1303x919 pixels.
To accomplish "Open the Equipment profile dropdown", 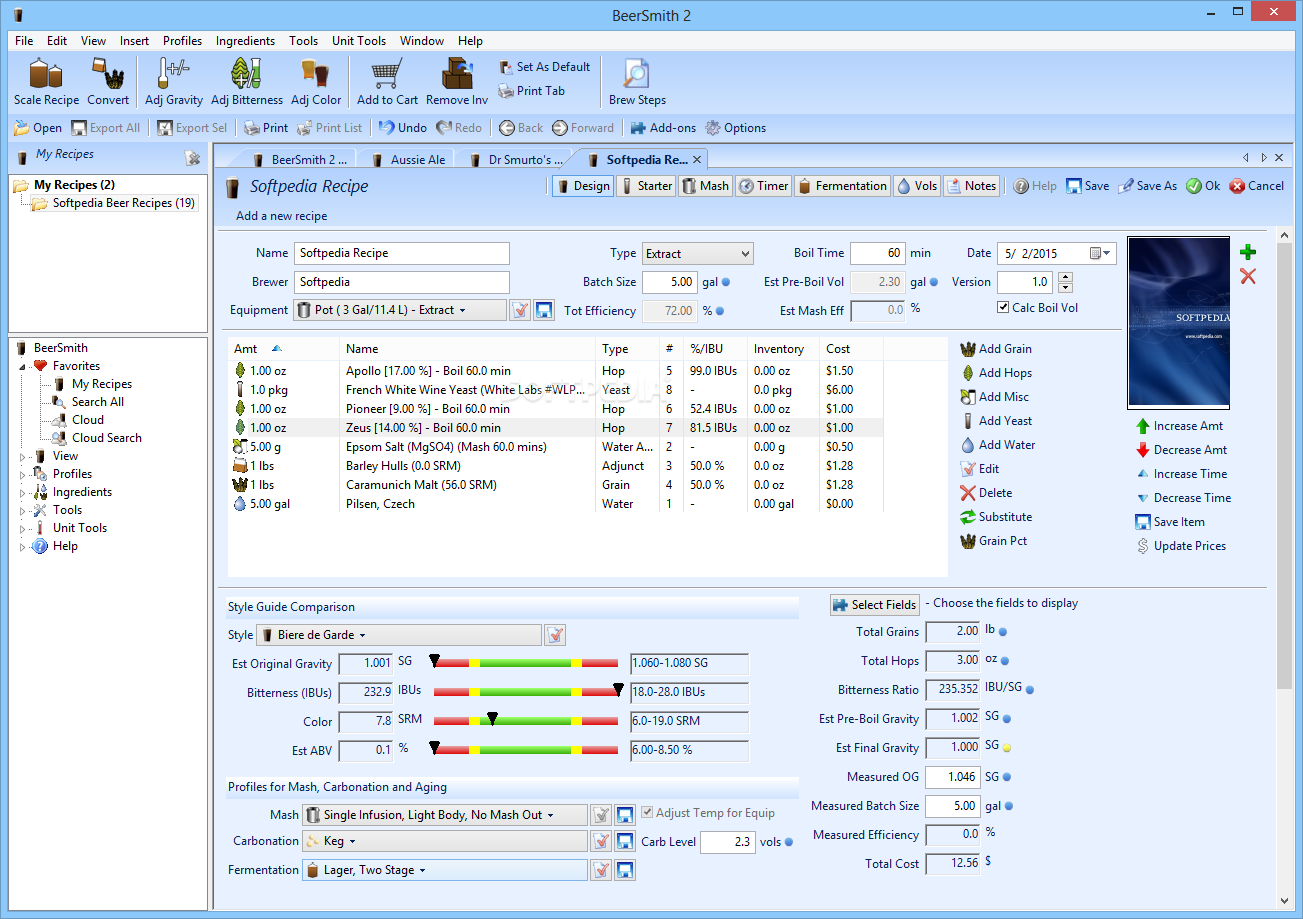I will coord(400,310).
